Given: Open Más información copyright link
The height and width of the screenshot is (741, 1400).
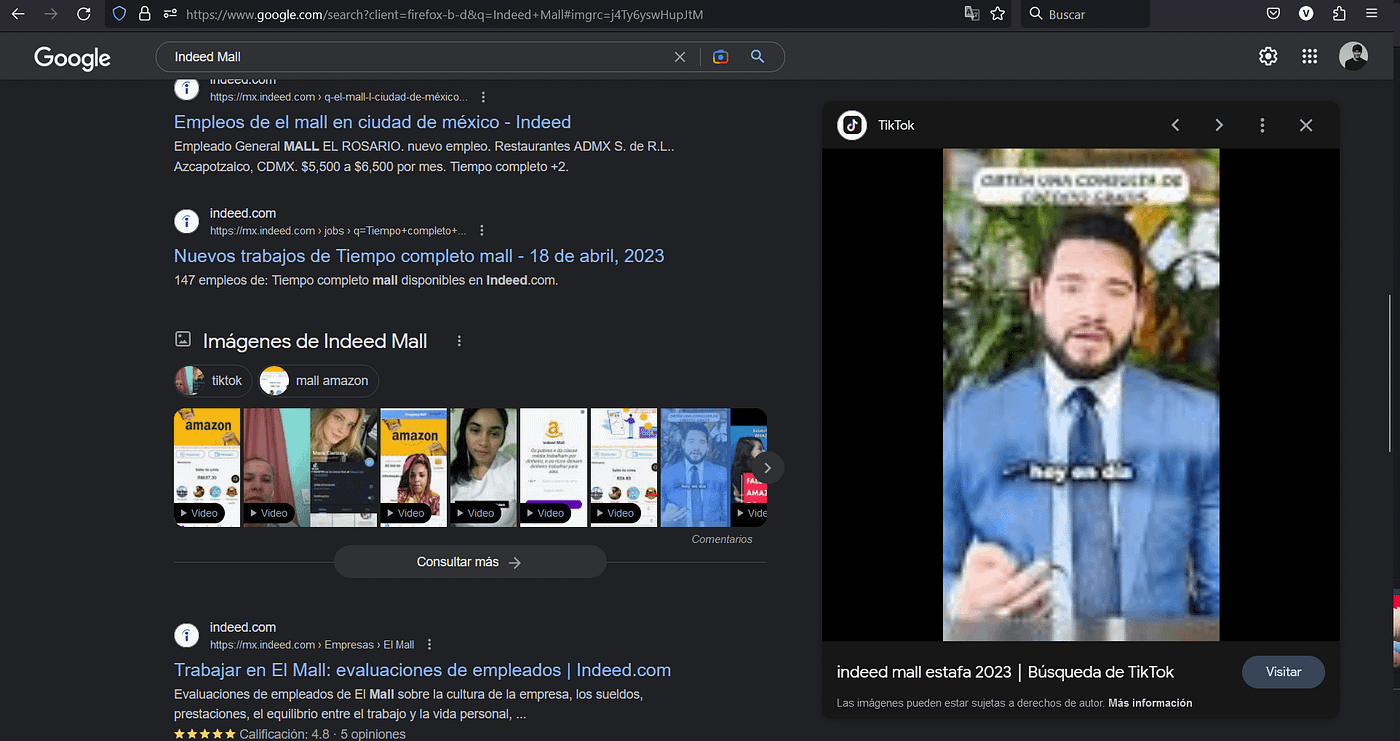Looking at the screenshot, I should click(1150, 703).
